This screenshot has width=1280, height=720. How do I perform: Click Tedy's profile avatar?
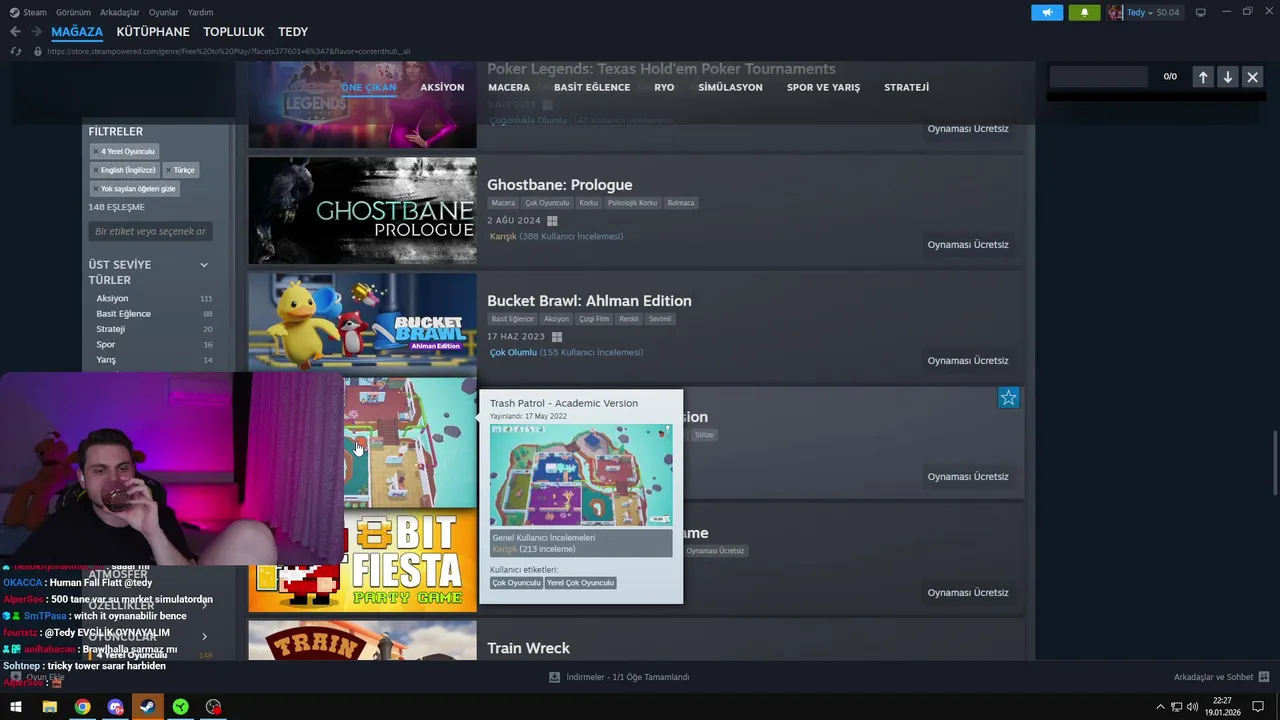(x=1115, y=12)
